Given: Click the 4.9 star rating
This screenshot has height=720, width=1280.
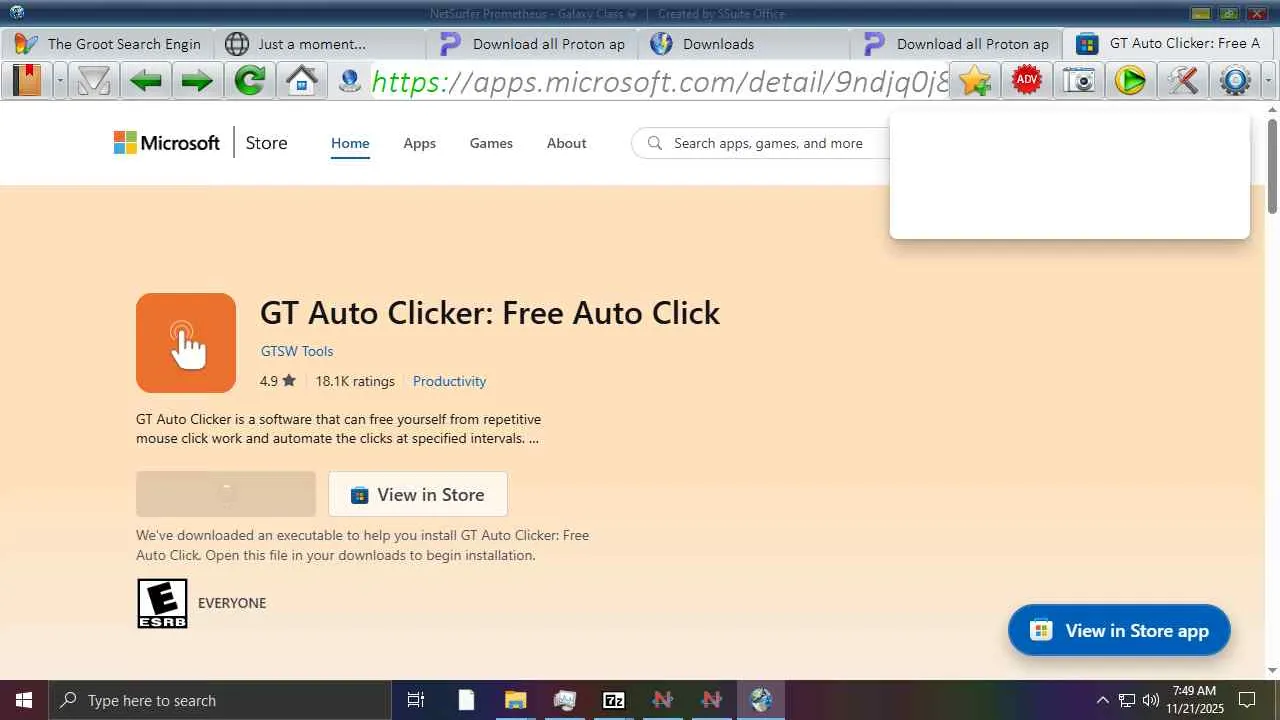Looking at the screenshot, I should (278, 381).
